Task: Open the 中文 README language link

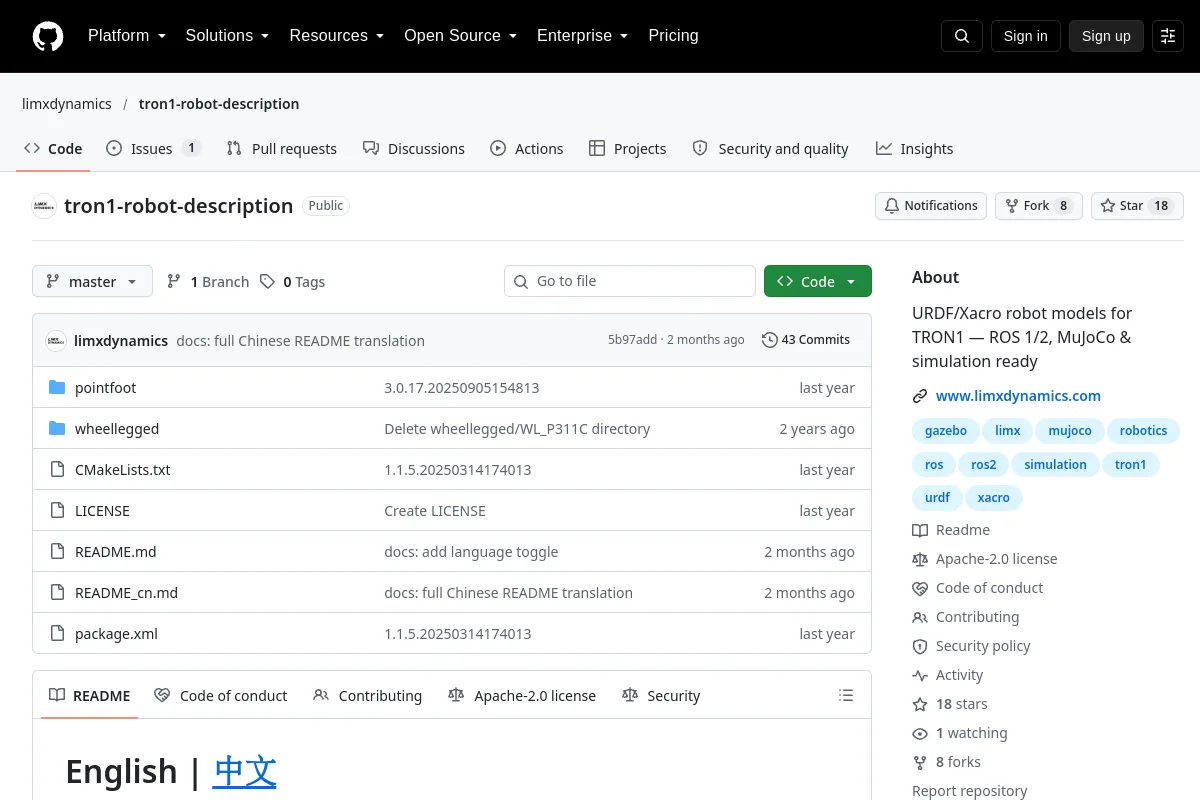Action: pos(245,772)
